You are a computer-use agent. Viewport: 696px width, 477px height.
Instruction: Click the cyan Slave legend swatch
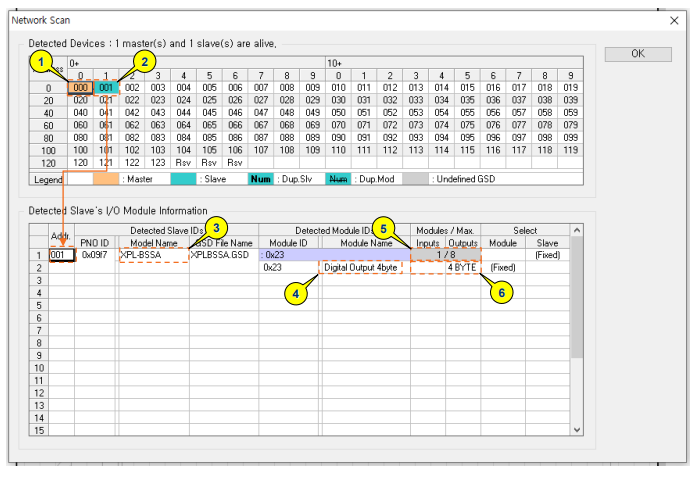point(184,179)
